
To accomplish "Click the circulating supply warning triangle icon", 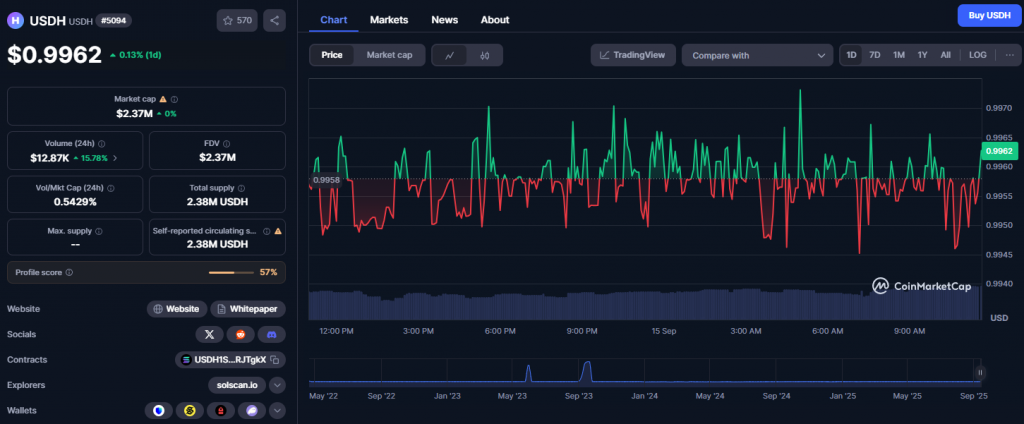I will point(278,231).
